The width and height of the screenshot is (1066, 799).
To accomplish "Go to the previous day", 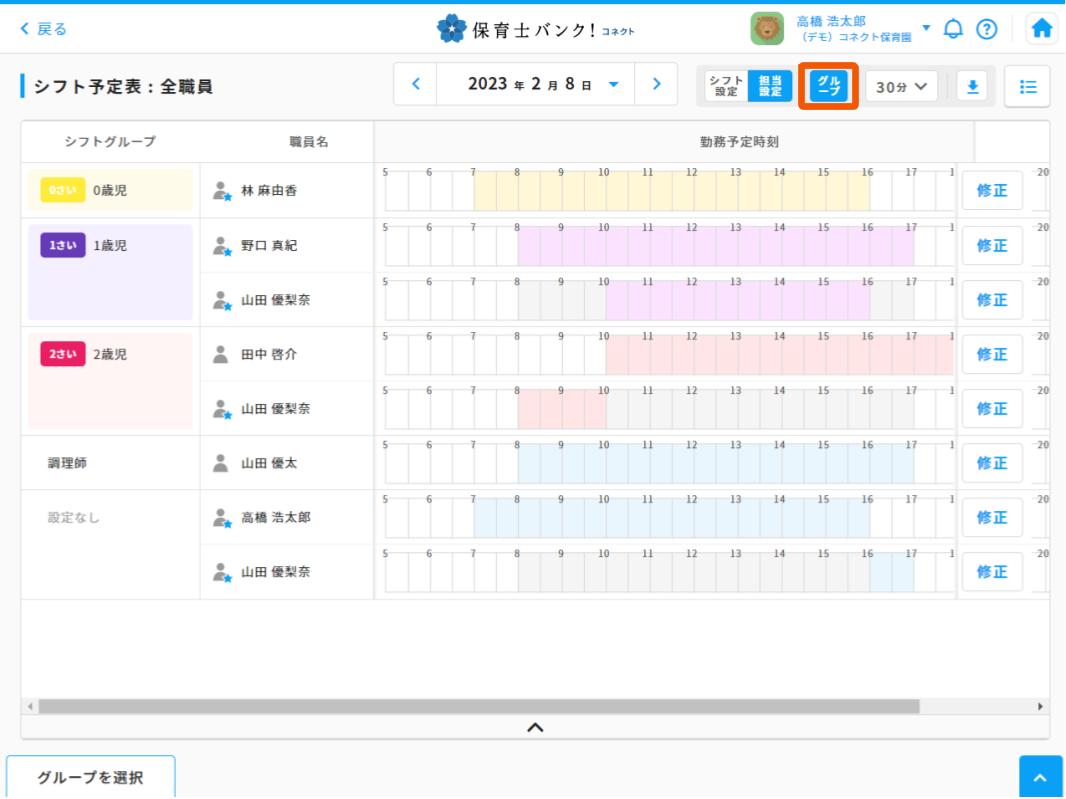I will [x=416, y=84].
